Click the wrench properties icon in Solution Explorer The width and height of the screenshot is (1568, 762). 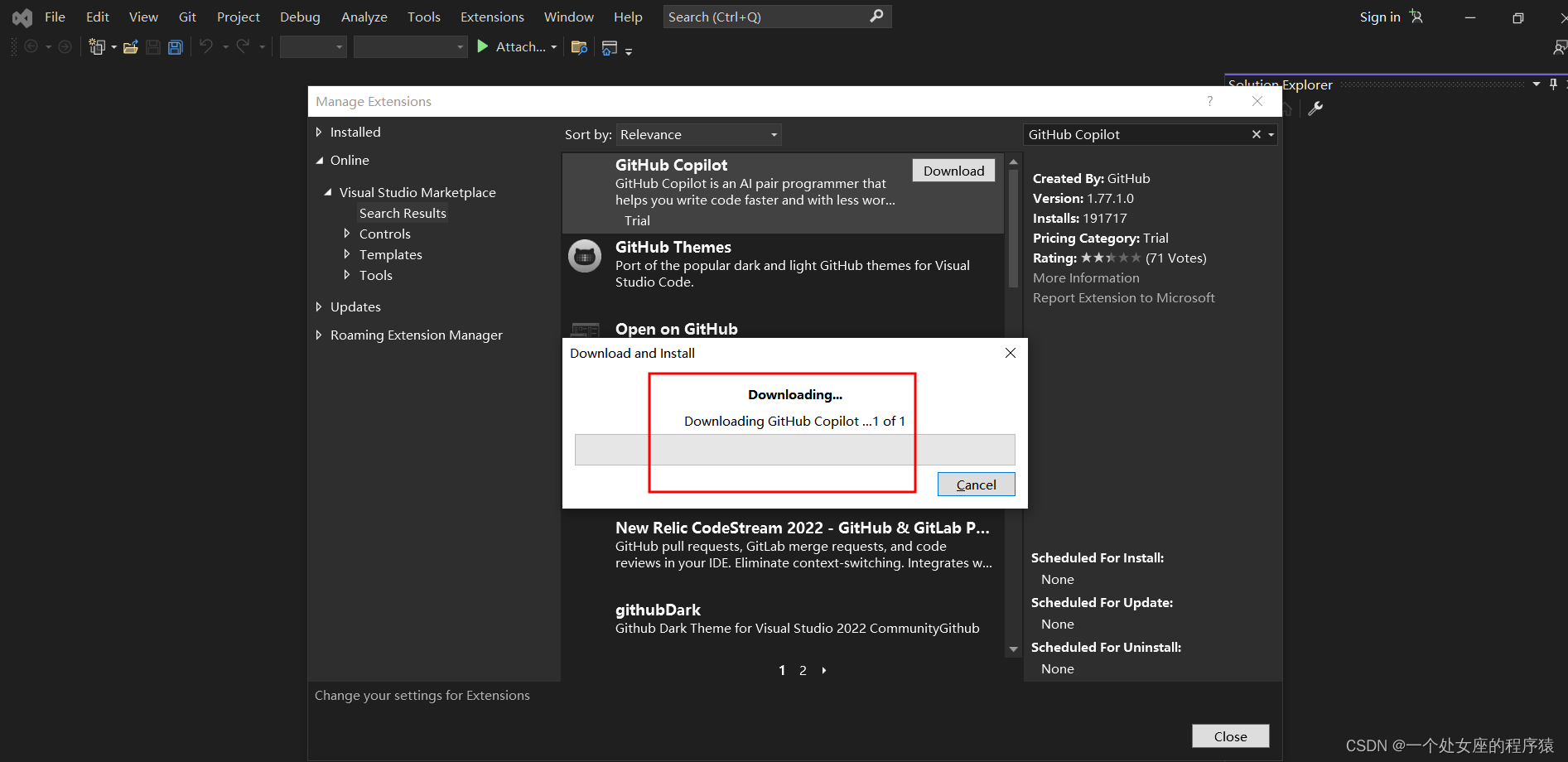pyautogui.click(x=1315, y=109)
